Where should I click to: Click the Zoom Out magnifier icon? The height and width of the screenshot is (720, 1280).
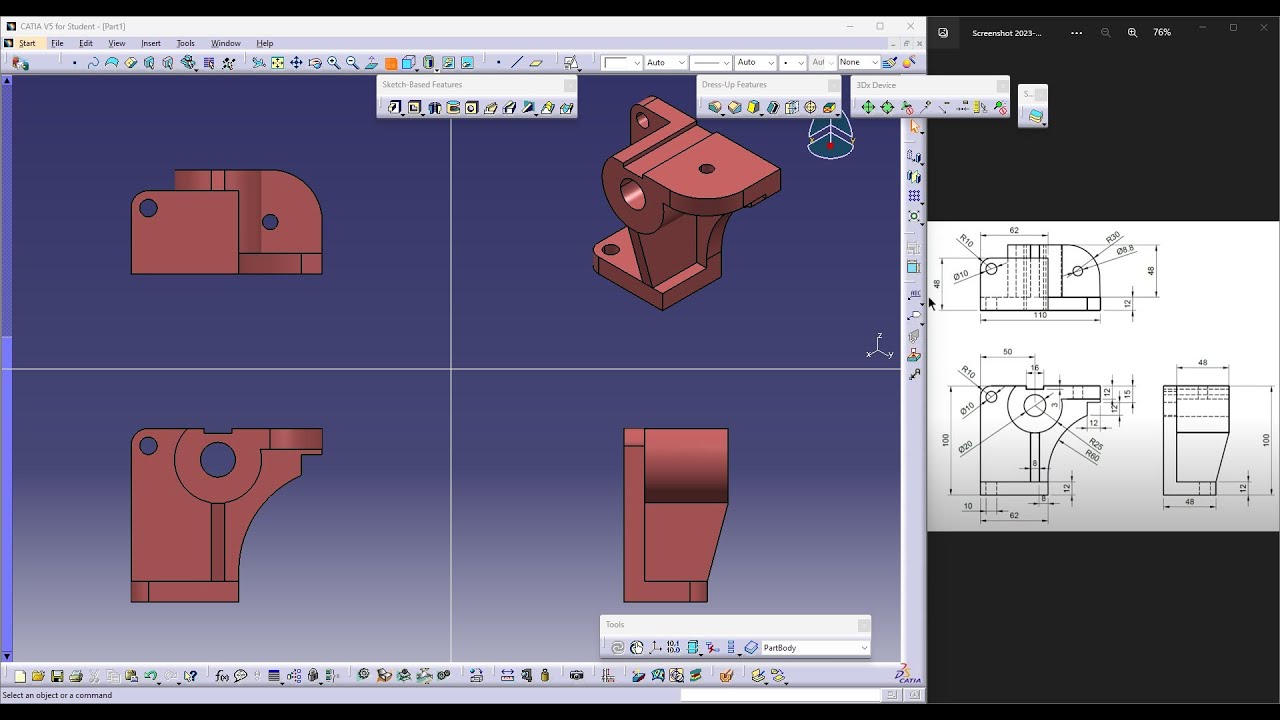coord(352,62)
